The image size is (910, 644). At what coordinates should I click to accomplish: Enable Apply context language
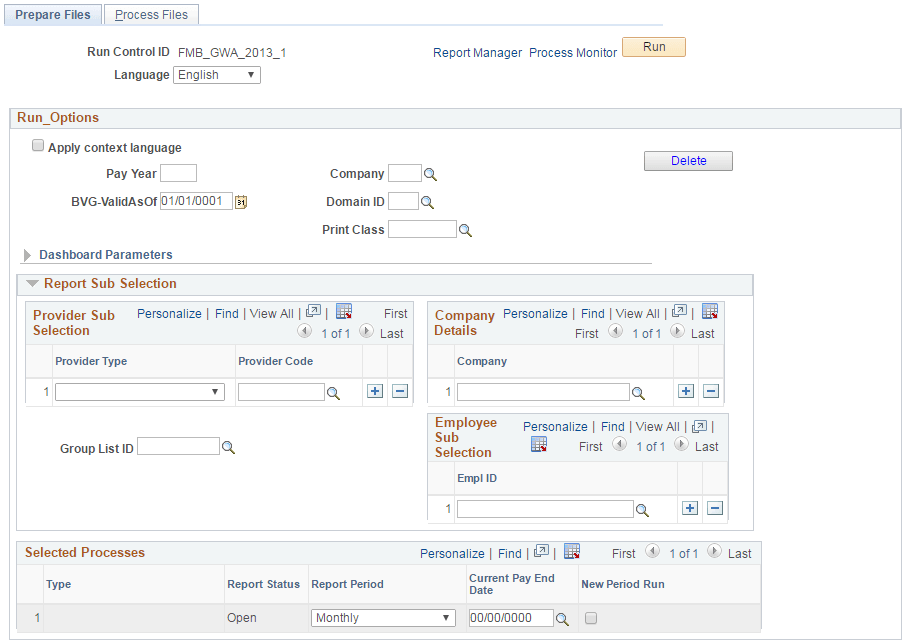[x=37, y=144]
